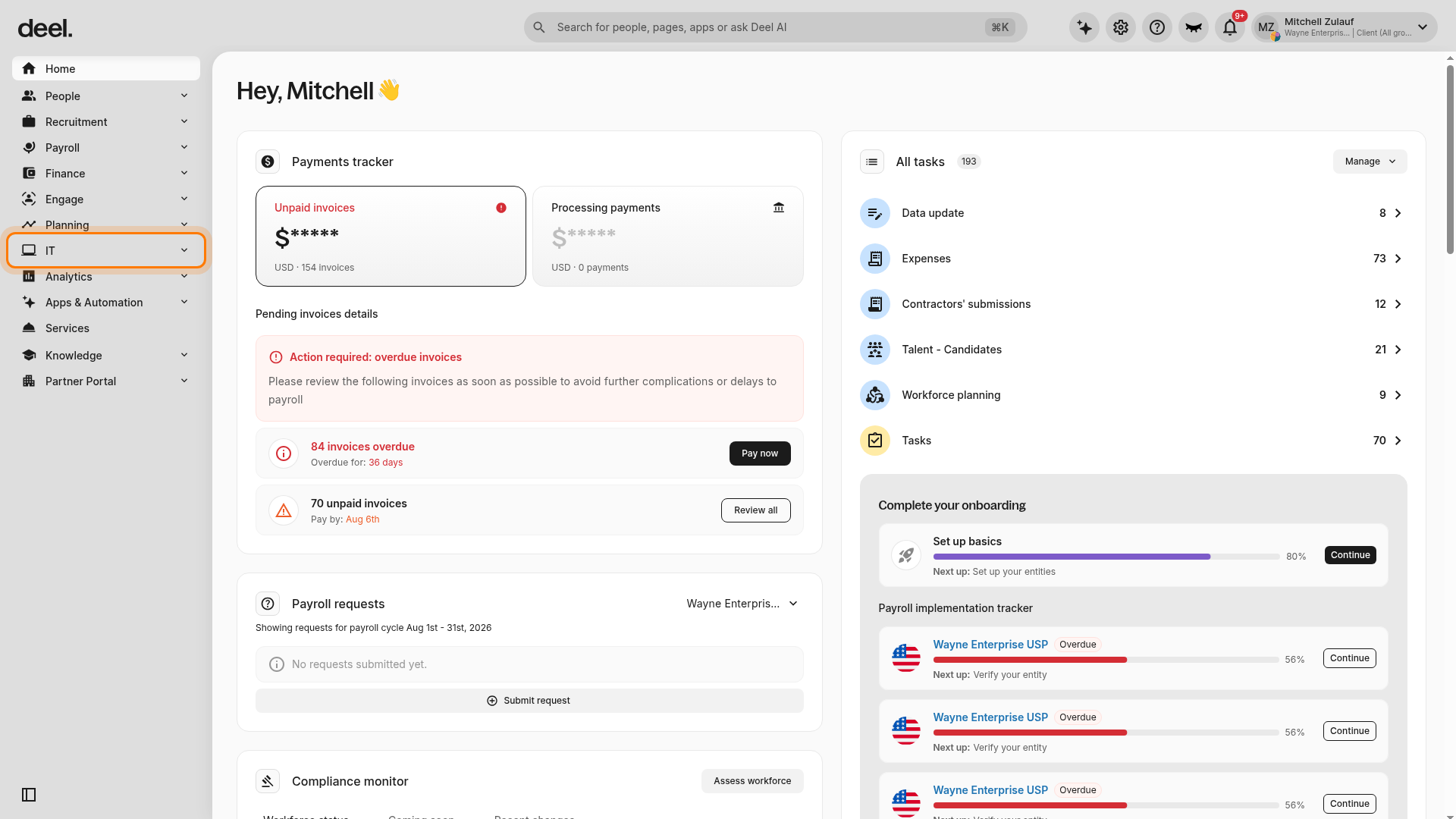Open Partner Portal in sidebar
This screenshot has height=819, width=1456.
click(x=106, y=381)
